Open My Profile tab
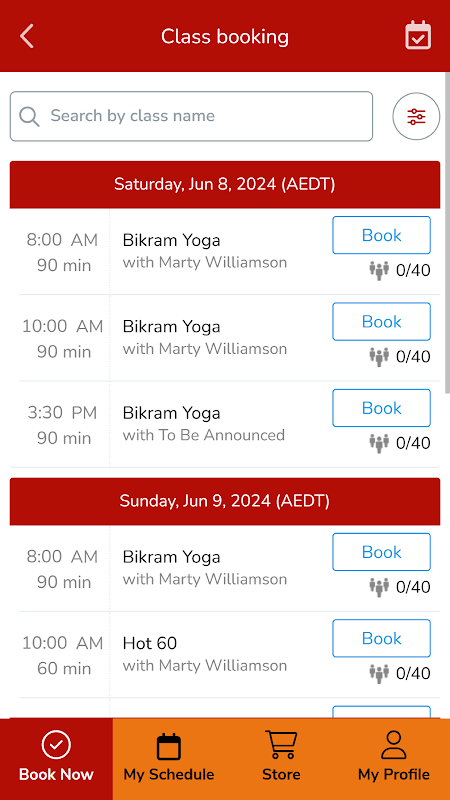 coord(394,756)
